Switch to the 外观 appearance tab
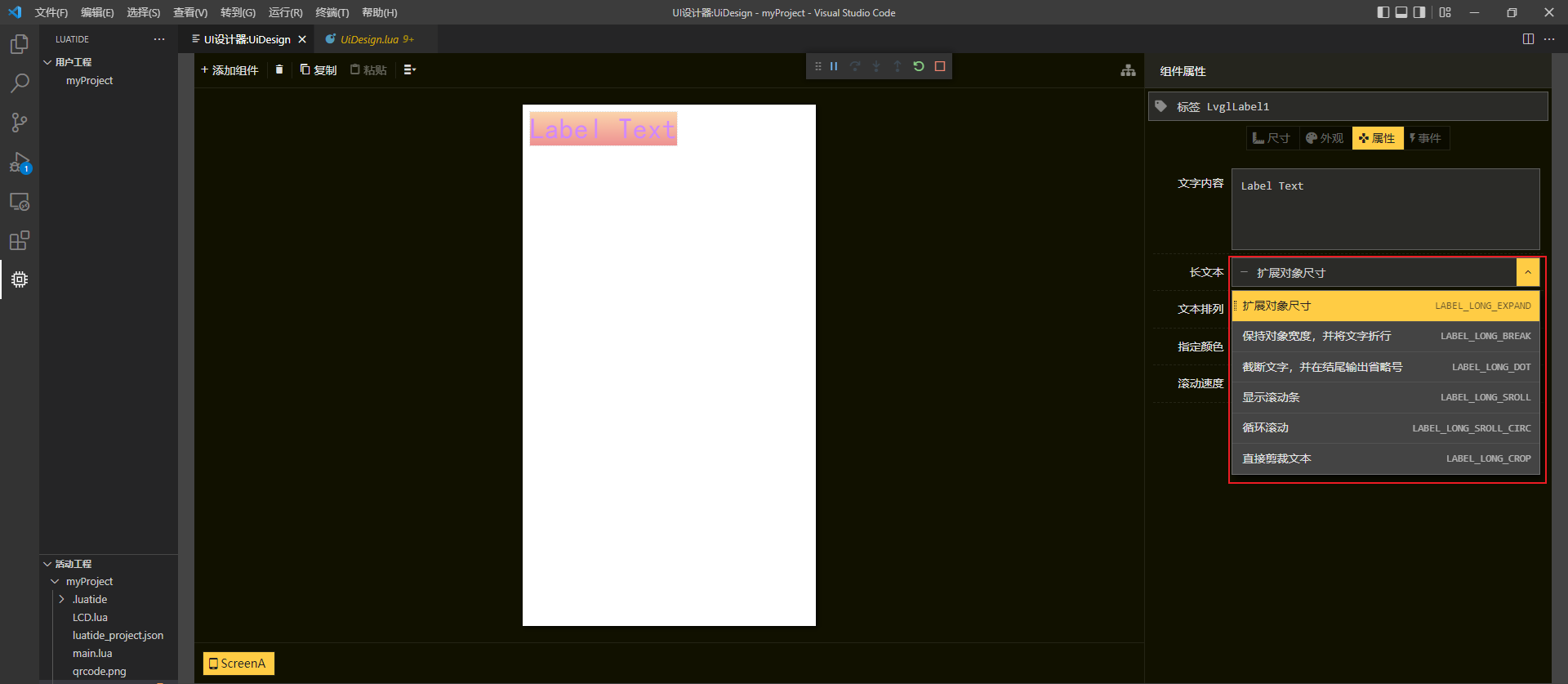Viewport: 1568px width, 684px height. (1324, 138)
